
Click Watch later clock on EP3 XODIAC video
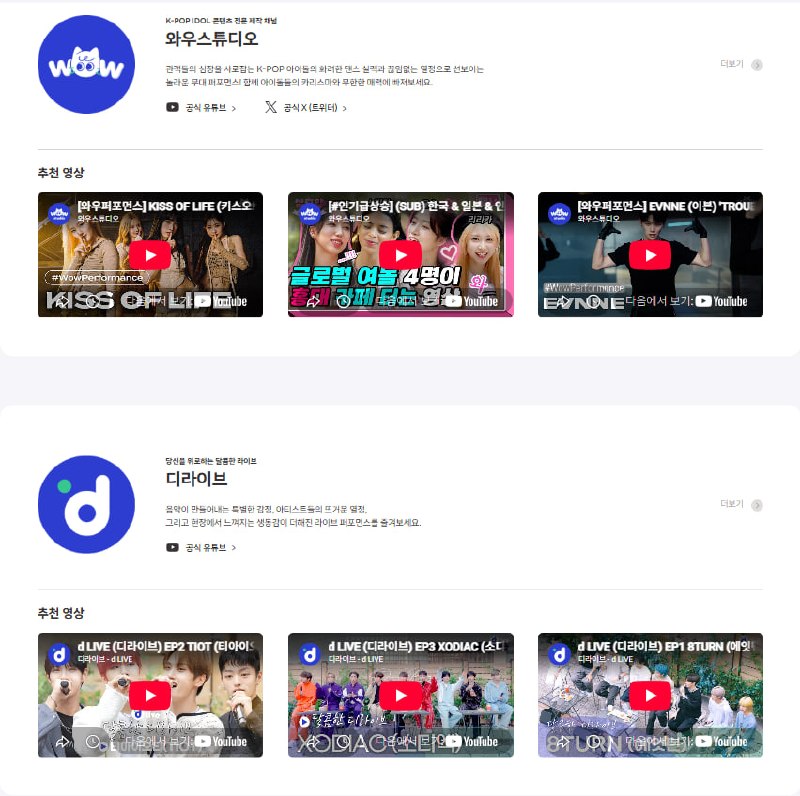pyautogui.click(x=343, y=741)
